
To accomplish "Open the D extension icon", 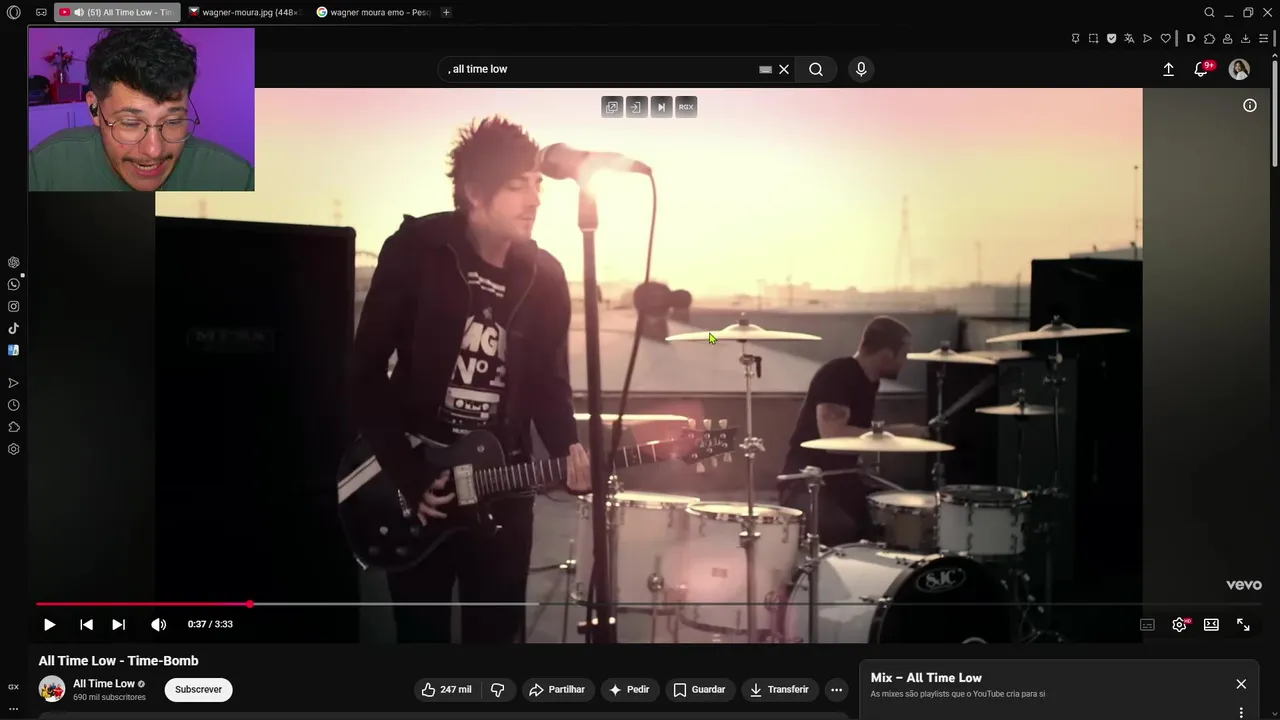I will click(1191, 39).
